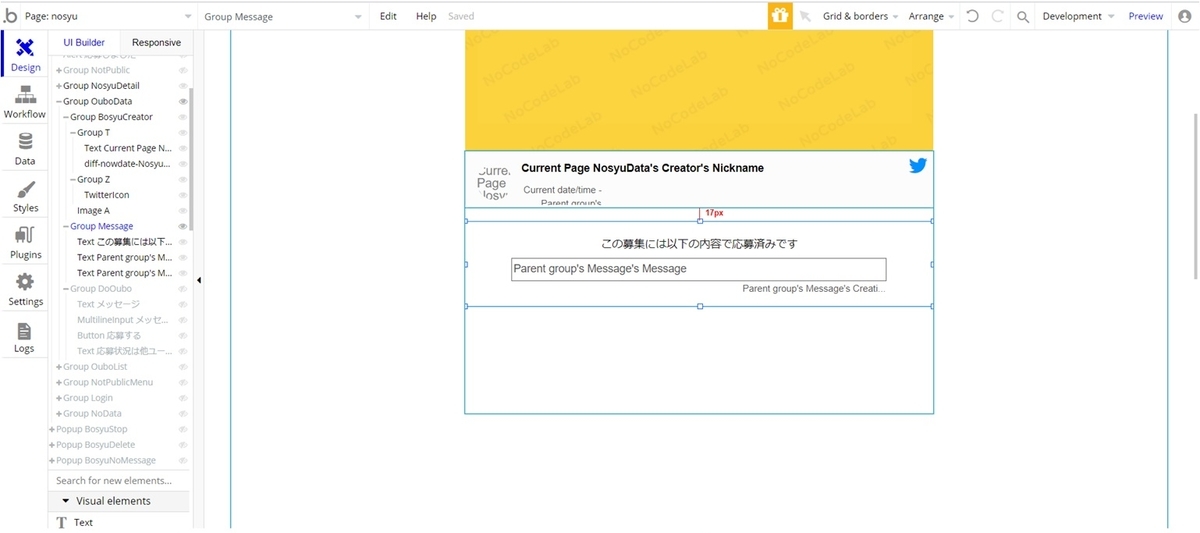Click the Twitter bird icon on canvas
1200x533 pixels.
tap(918, 166)
